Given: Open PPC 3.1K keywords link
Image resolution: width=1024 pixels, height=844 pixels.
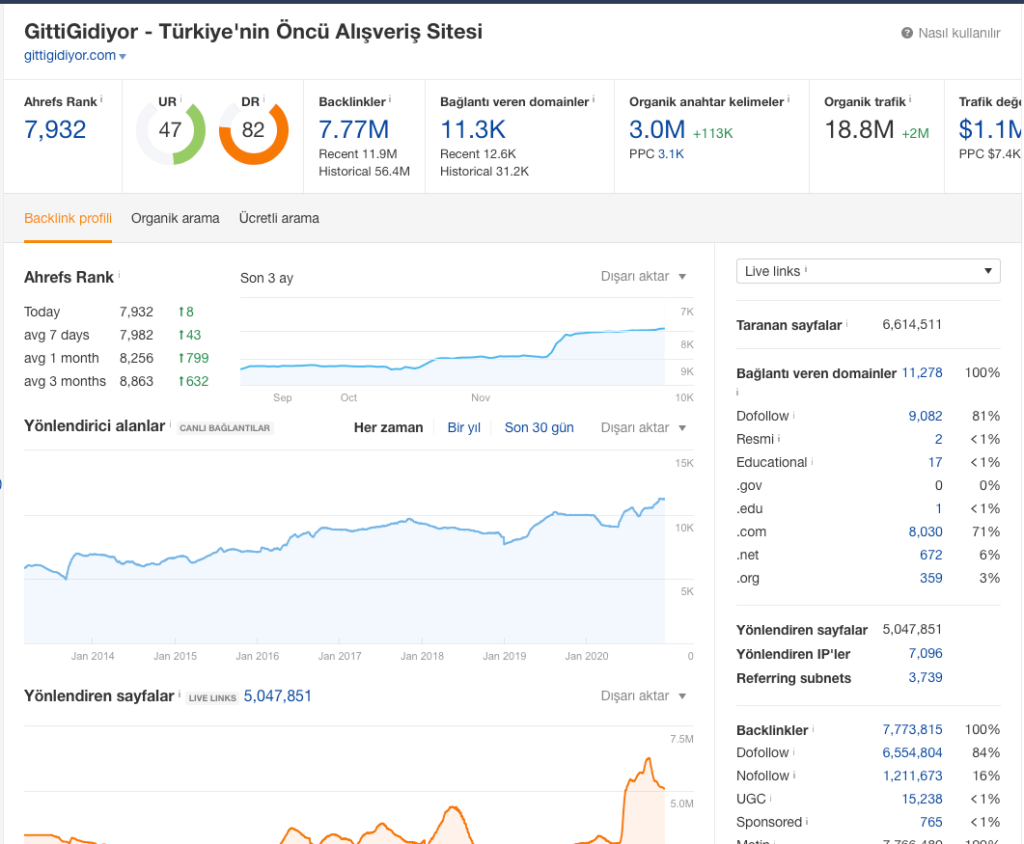Looking at the screenshot, I should click(x=671, y=154).
